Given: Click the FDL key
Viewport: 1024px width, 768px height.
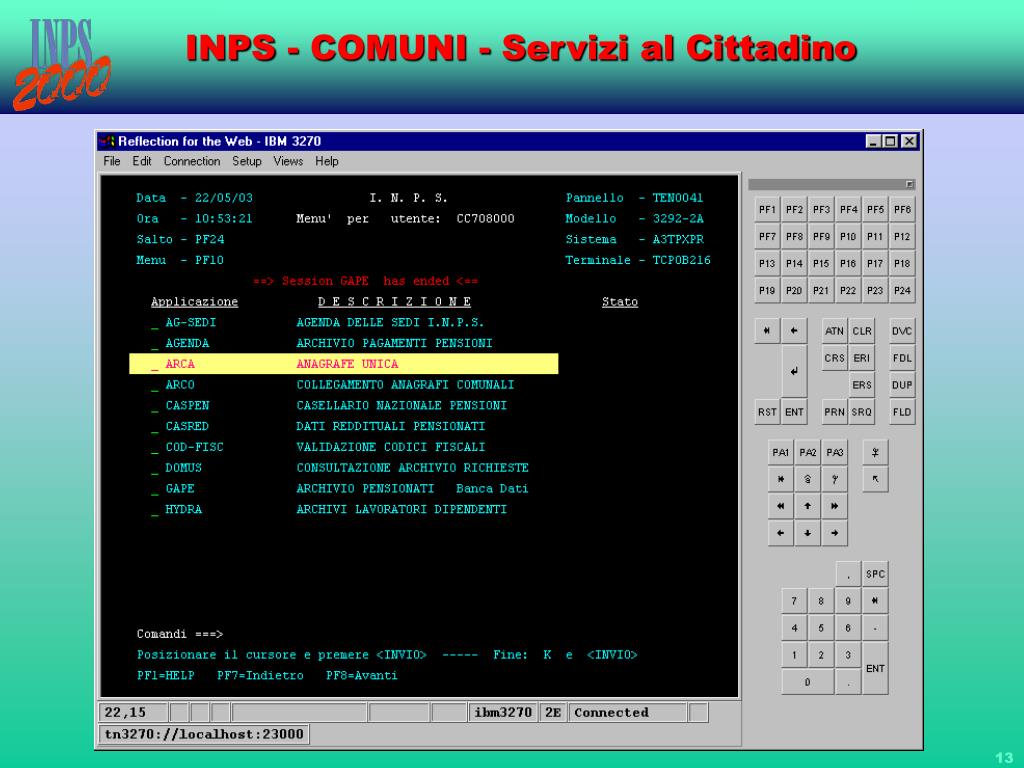Looking at the screenshot, I should (x=902, y=358).
